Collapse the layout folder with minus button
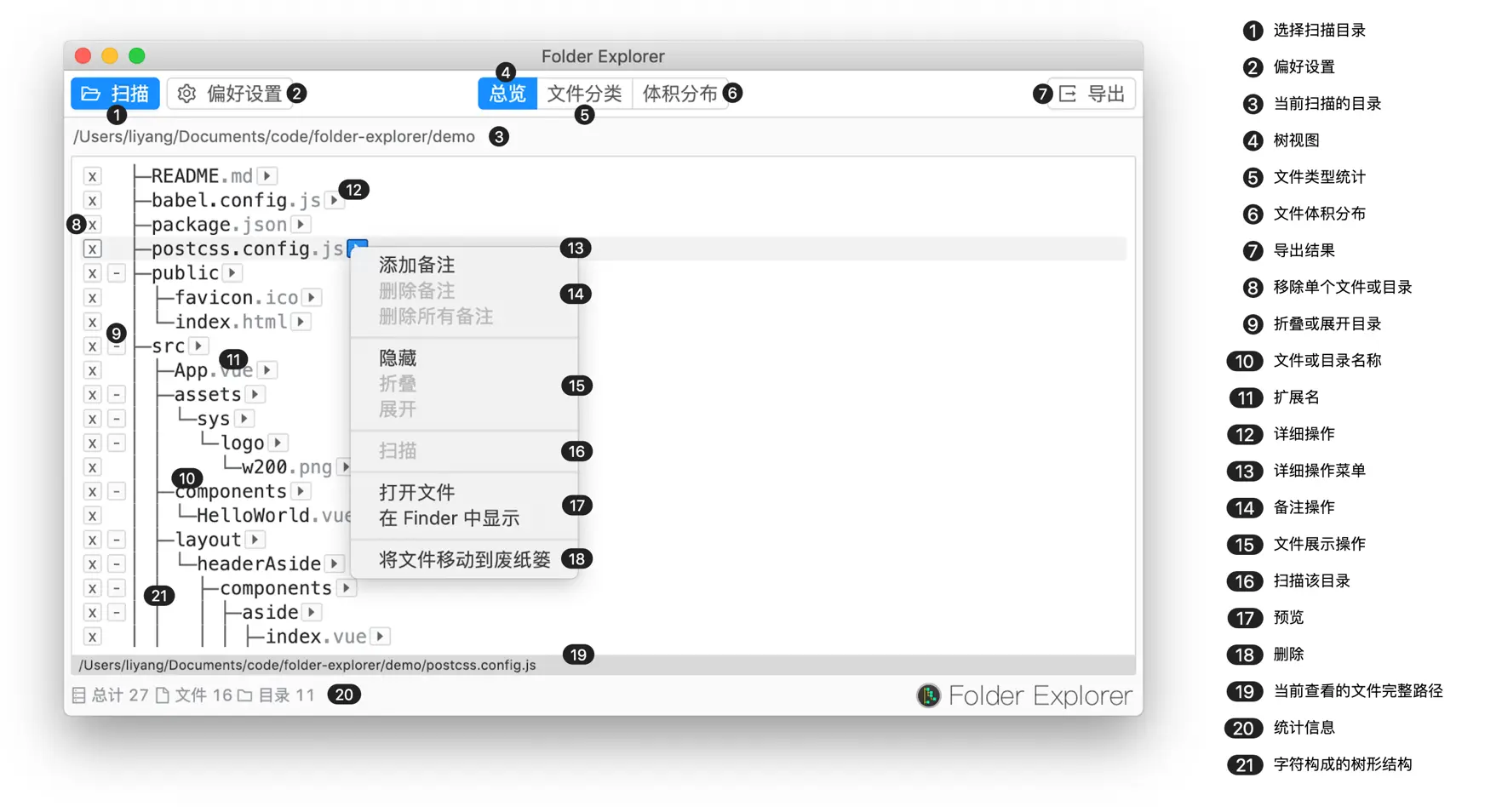 117,540
